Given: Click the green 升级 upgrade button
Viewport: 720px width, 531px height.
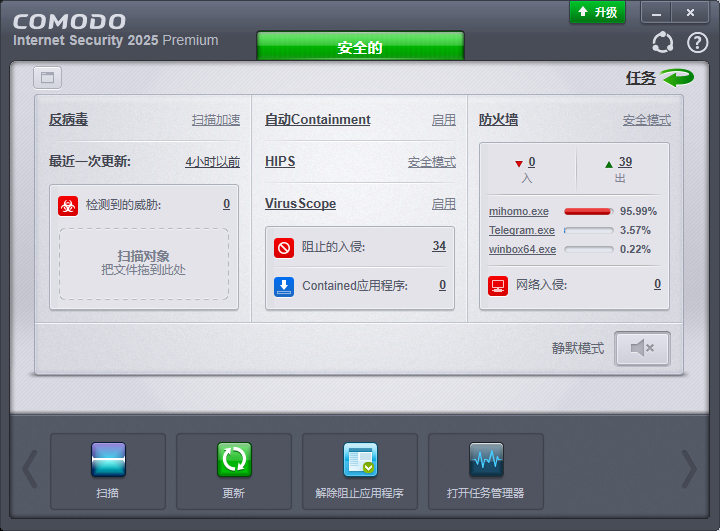Looking at the screenshot, I should point(597,12).
